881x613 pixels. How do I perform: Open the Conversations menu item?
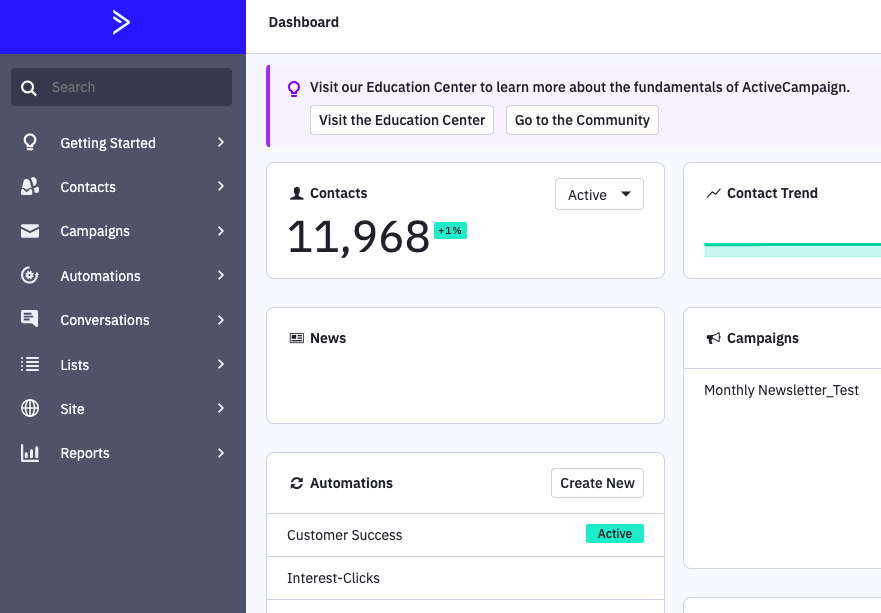pyautogui.click(x=105, y=320)
